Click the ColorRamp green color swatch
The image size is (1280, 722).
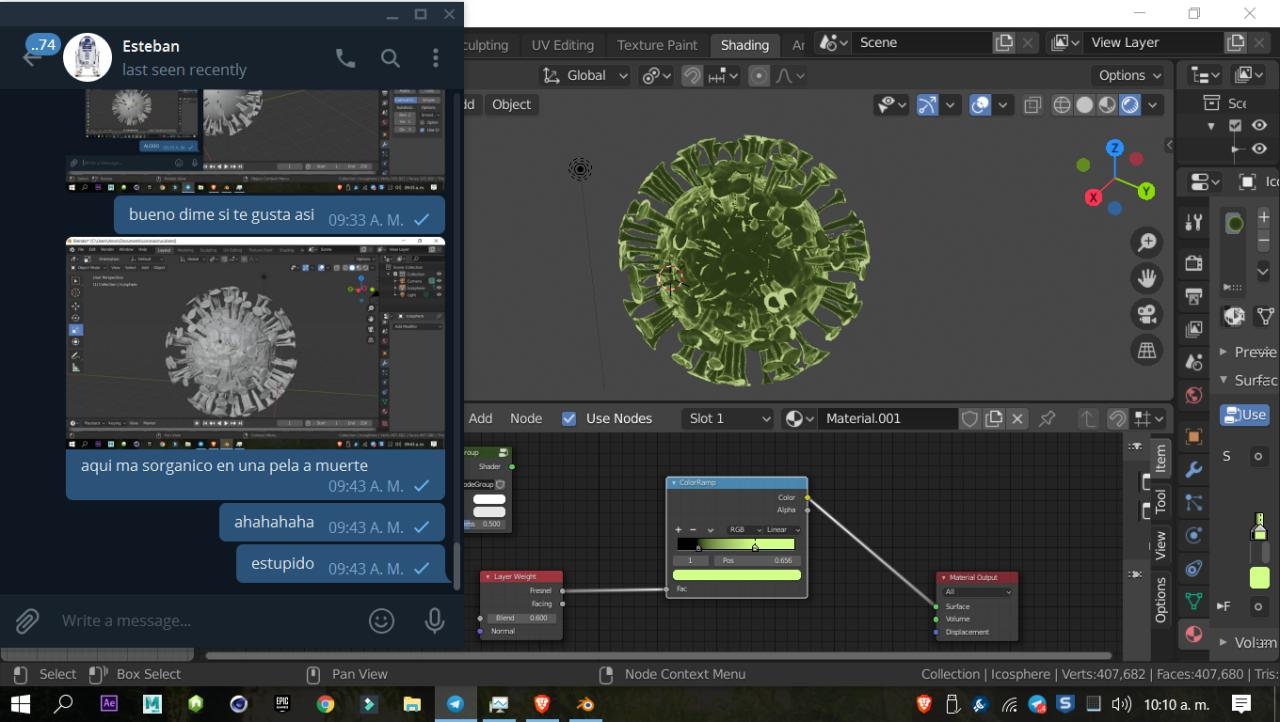point(737,575)
